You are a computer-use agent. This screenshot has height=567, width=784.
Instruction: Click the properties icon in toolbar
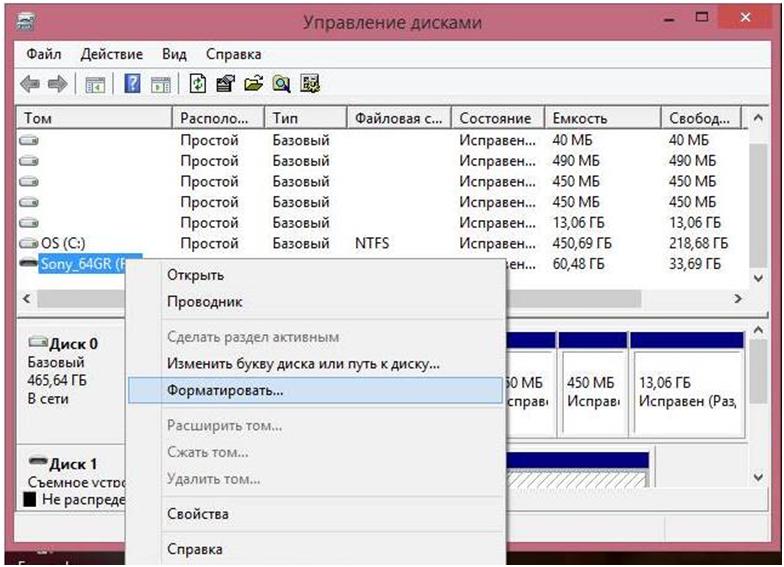click(x=226, y=84)
